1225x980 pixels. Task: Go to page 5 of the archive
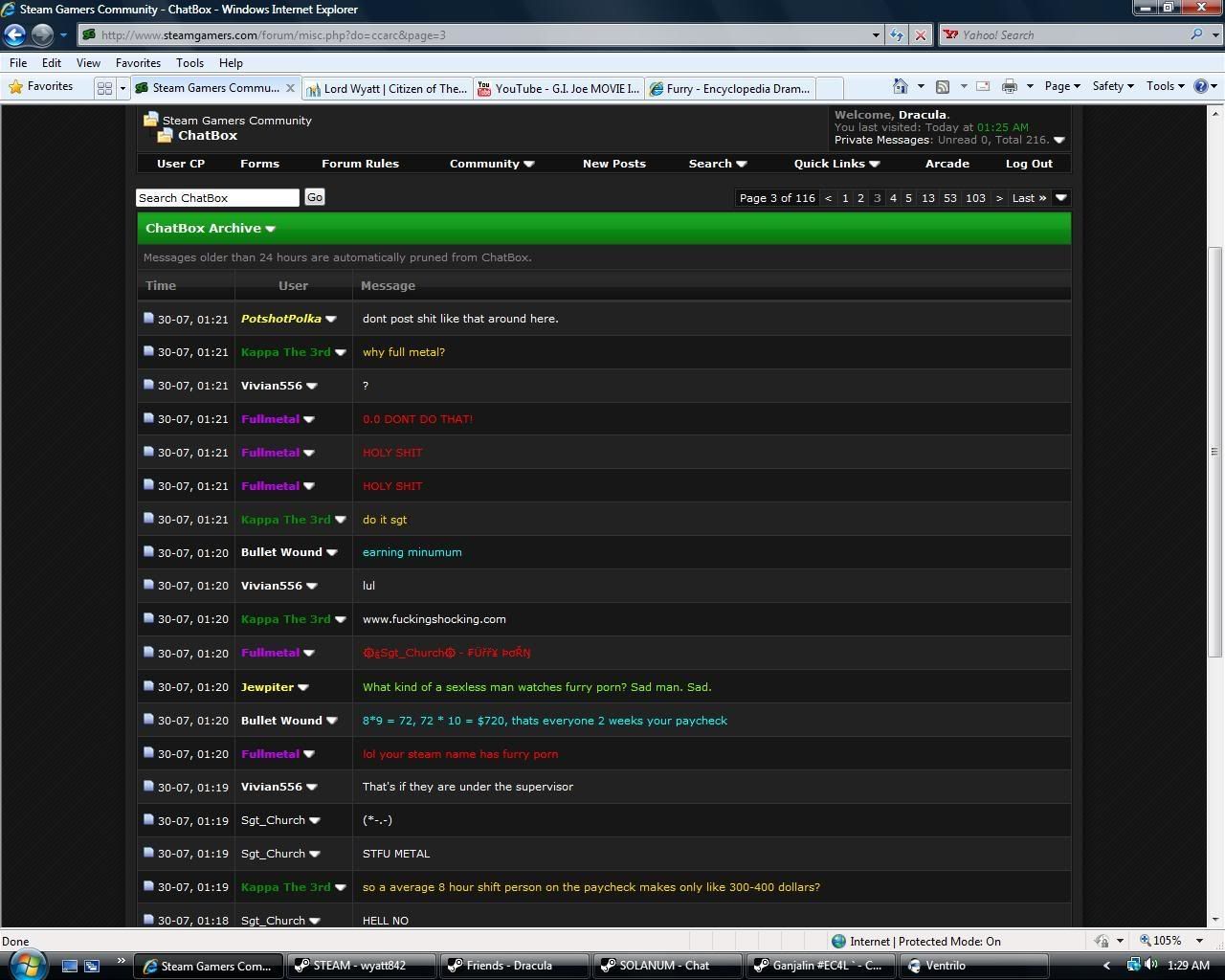point(909,198)
